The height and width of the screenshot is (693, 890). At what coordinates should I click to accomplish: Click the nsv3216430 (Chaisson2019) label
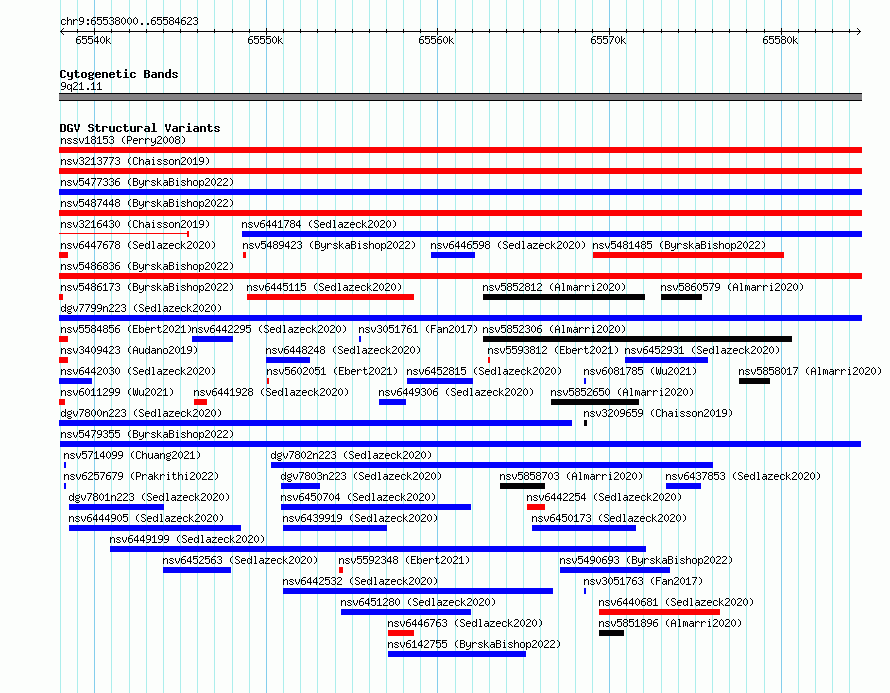click(x=135, y=224)
